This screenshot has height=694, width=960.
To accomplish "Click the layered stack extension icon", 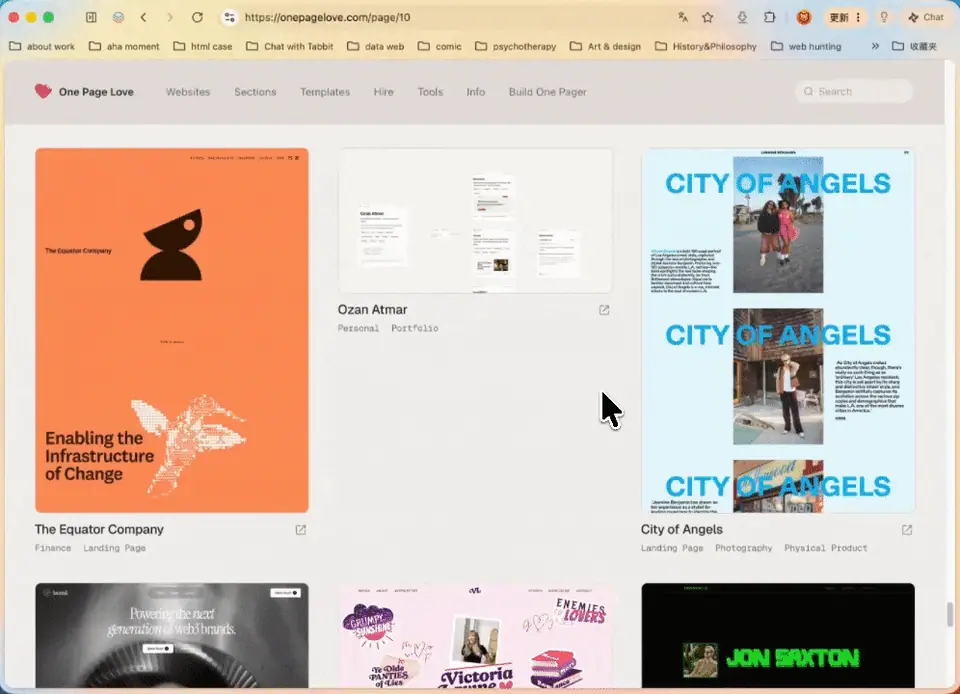I will (x=118, y=17).
